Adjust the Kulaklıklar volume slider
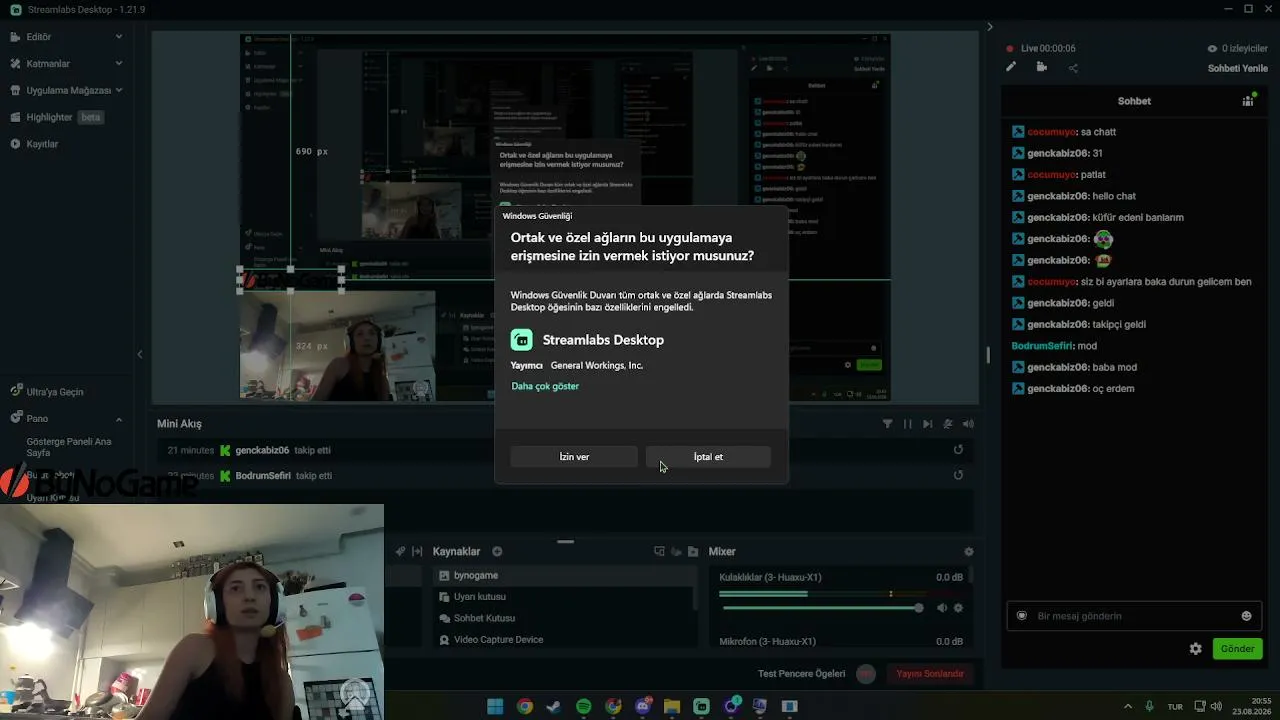Image resolution: width=1280 pixels, height=720 pixels. 821,608
